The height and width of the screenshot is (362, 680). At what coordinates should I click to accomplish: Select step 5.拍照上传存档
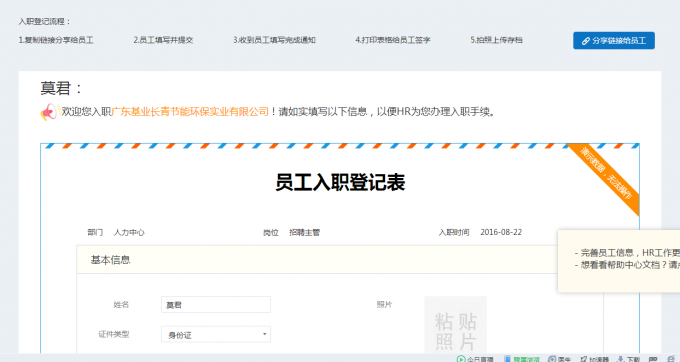[497, 40]
